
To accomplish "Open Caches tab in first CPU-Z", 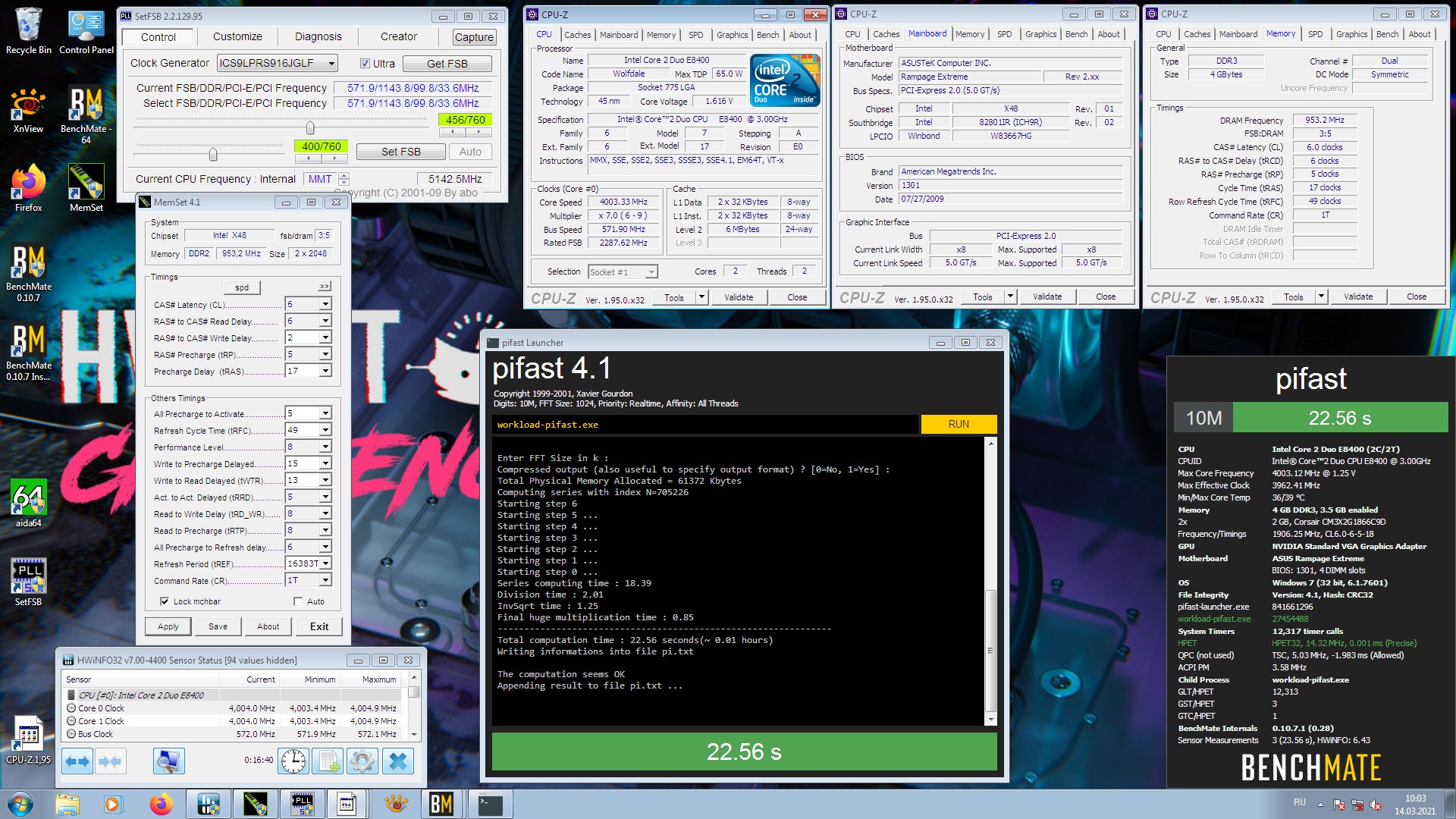I will tap(577, 34).
